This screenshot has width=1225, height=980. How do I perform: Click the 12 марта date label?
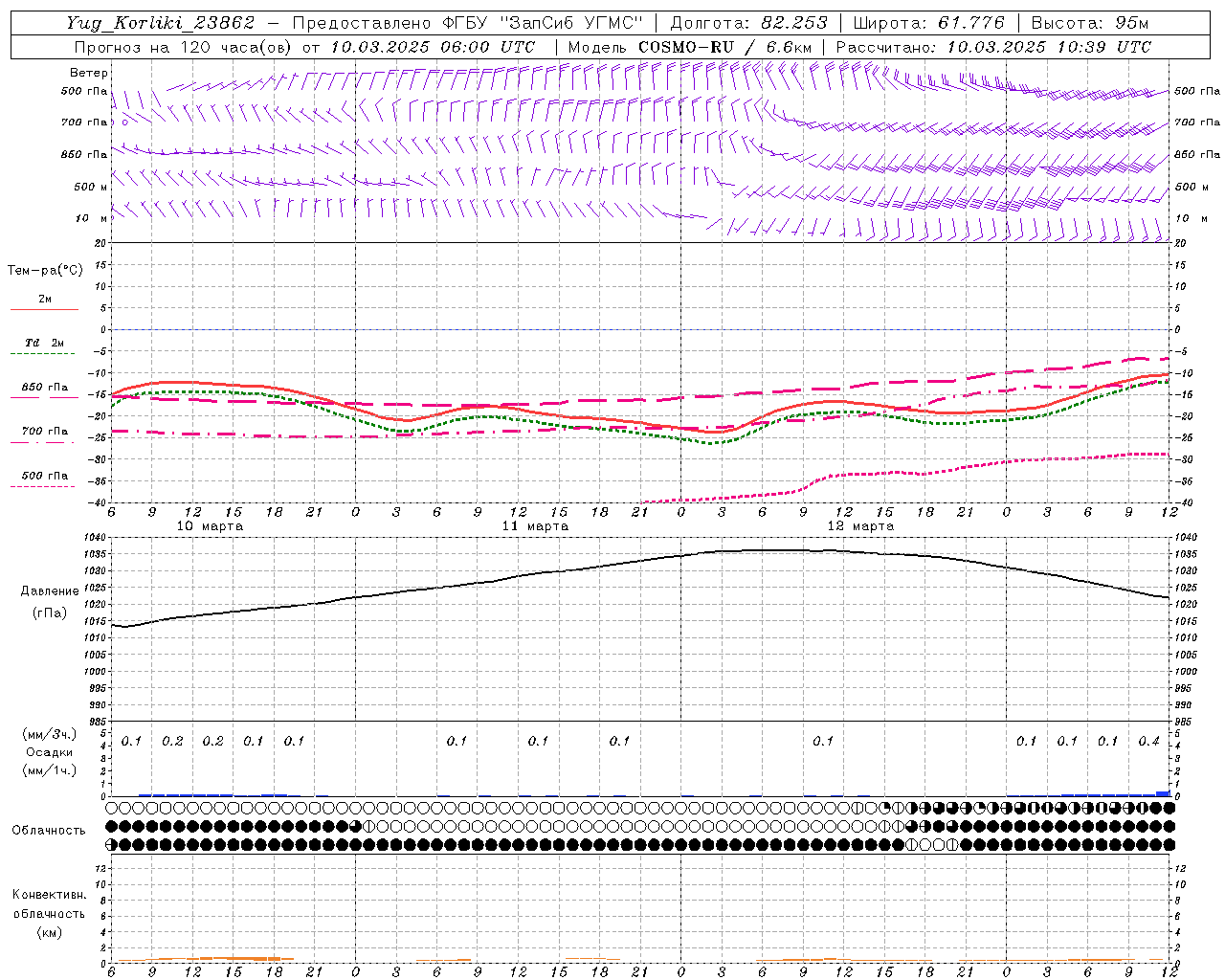tap(861, 526)
